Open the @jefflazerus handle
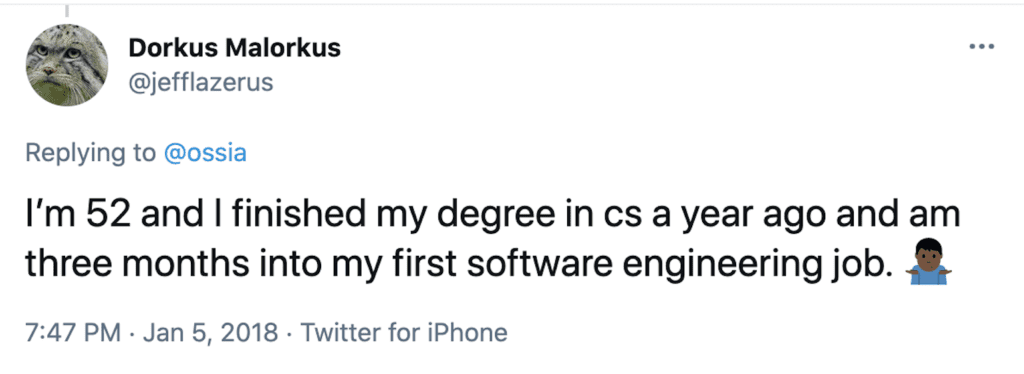The height and width of the screenshot is (374, 1024). click(x=200, y=84)
